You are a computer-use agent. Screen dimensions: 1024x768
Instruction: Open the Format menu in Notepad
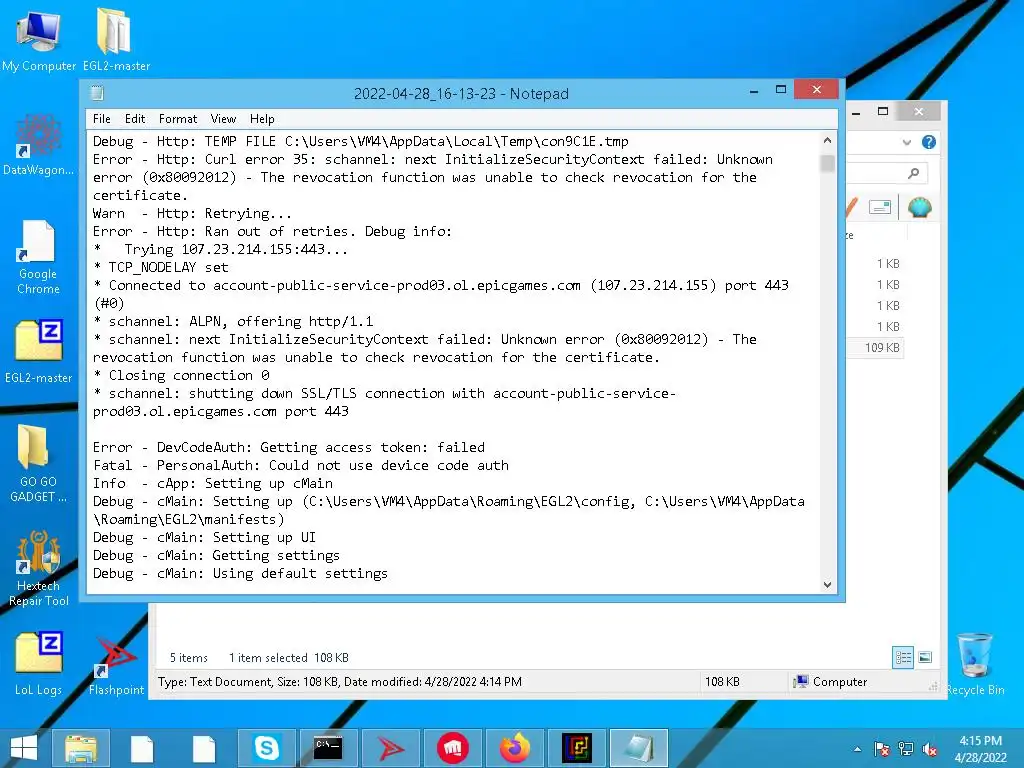click(x=178, y=119)
